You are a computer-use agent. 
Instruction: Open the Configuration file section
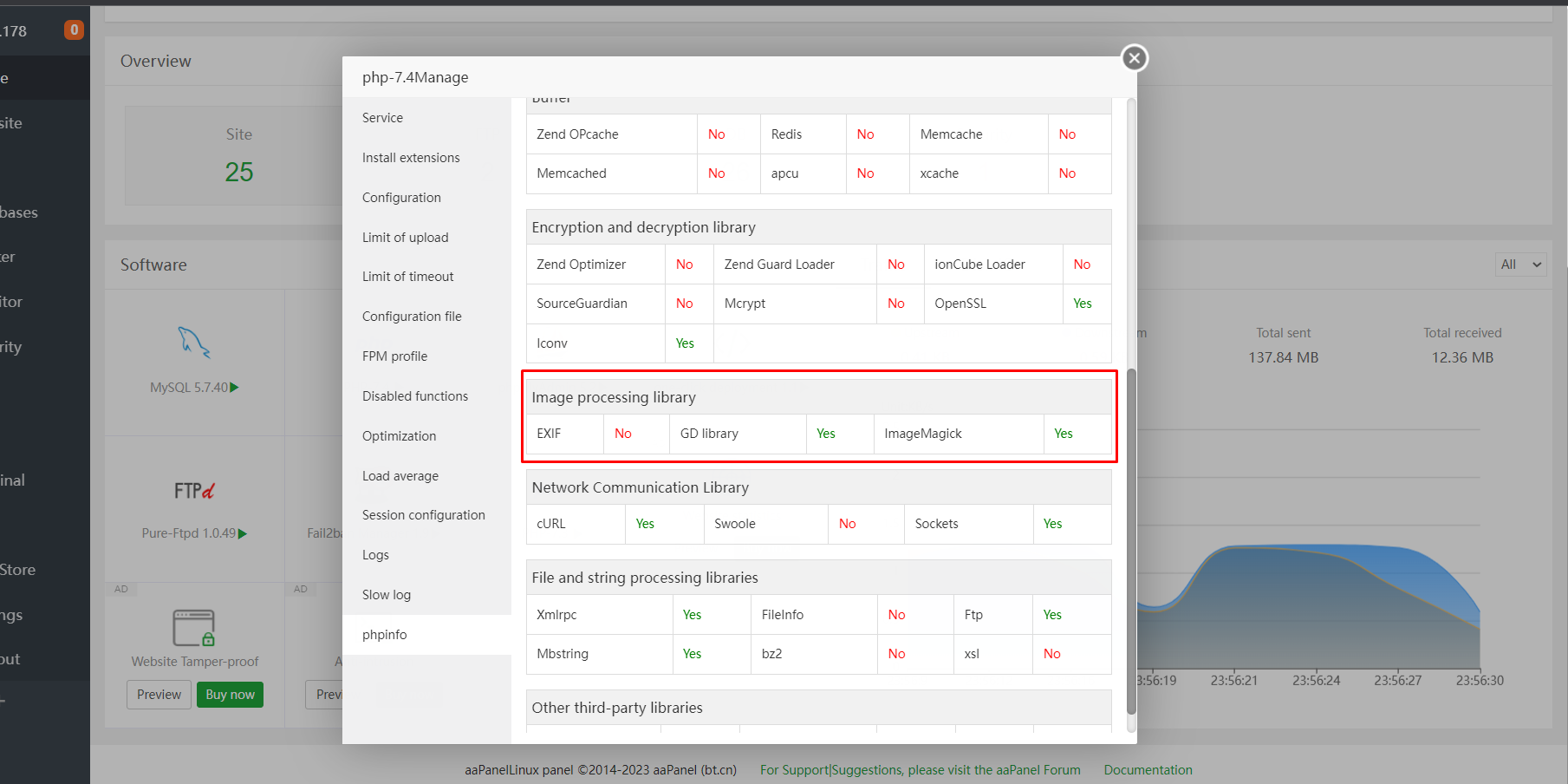pos(426,317)
